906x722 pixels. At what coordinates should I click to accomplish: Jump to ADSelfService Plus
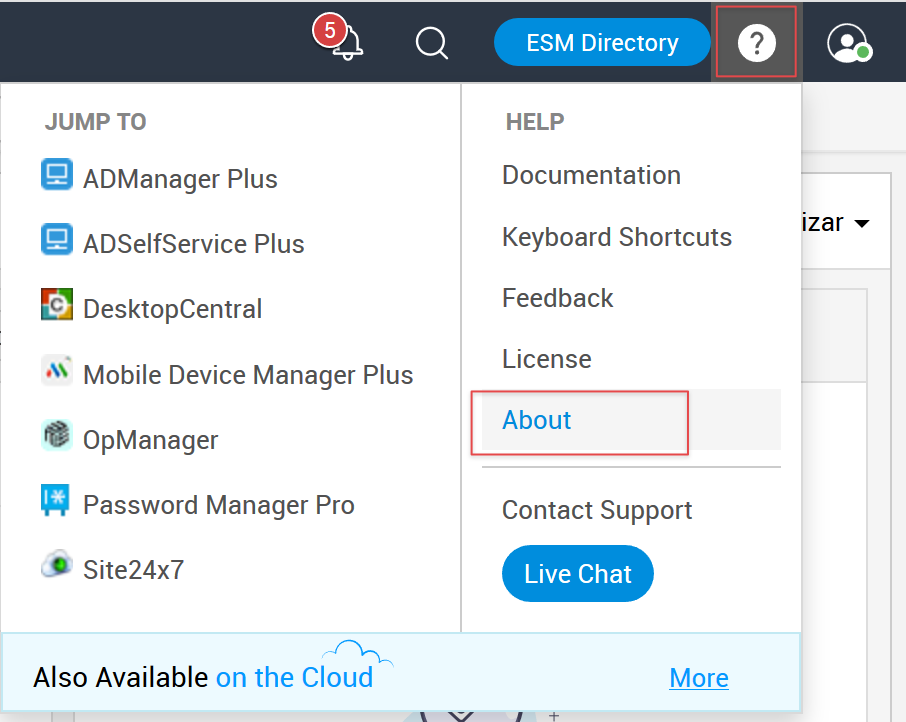(194, 244)
